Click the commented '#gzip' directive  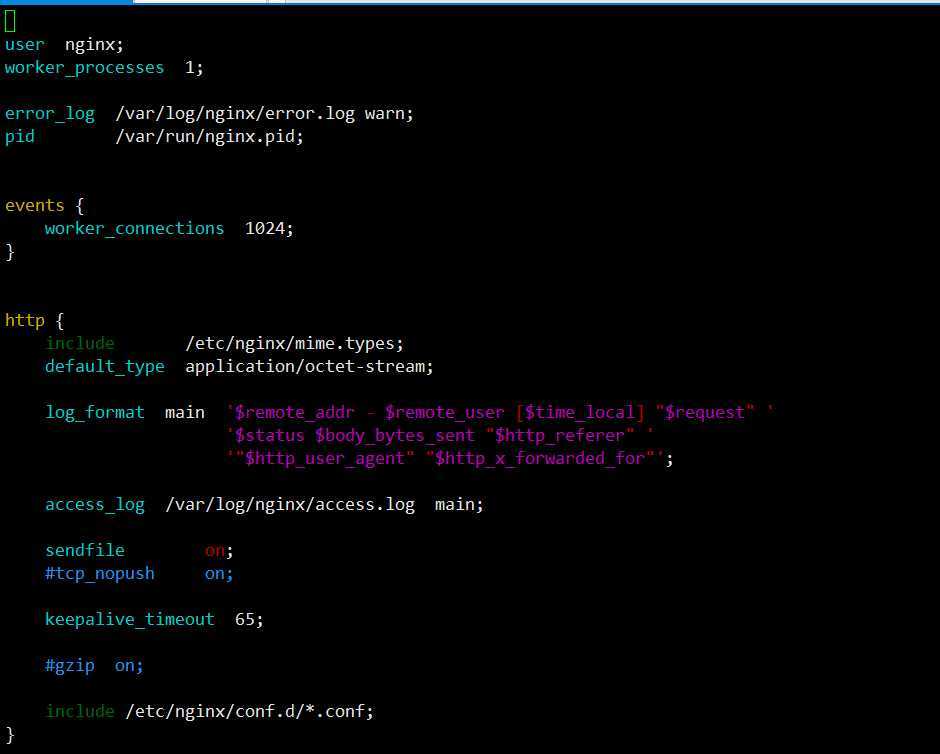pyautogui.click(x=70, y=666)
